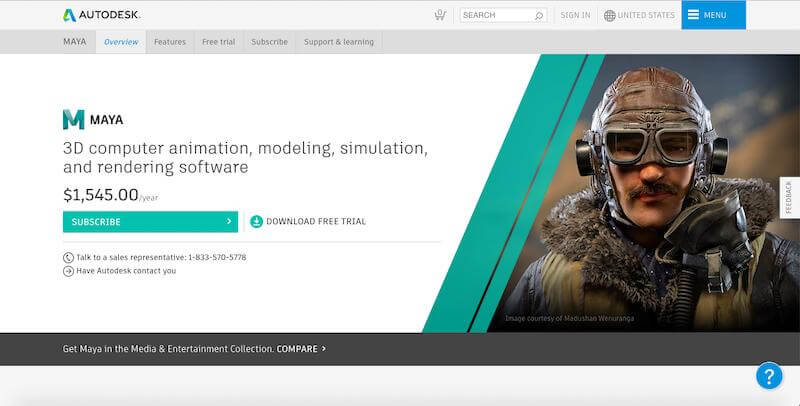Open the Free trial tab
This screenshot has width=800, height=406.
pyautogui.click(x=218, y=42)
